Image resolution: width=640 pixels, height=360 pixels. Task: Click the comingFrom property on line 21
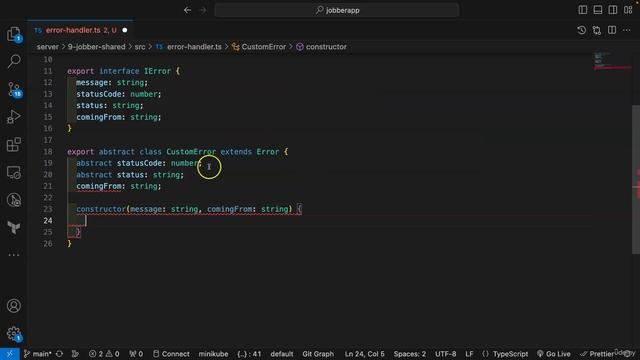99,186
